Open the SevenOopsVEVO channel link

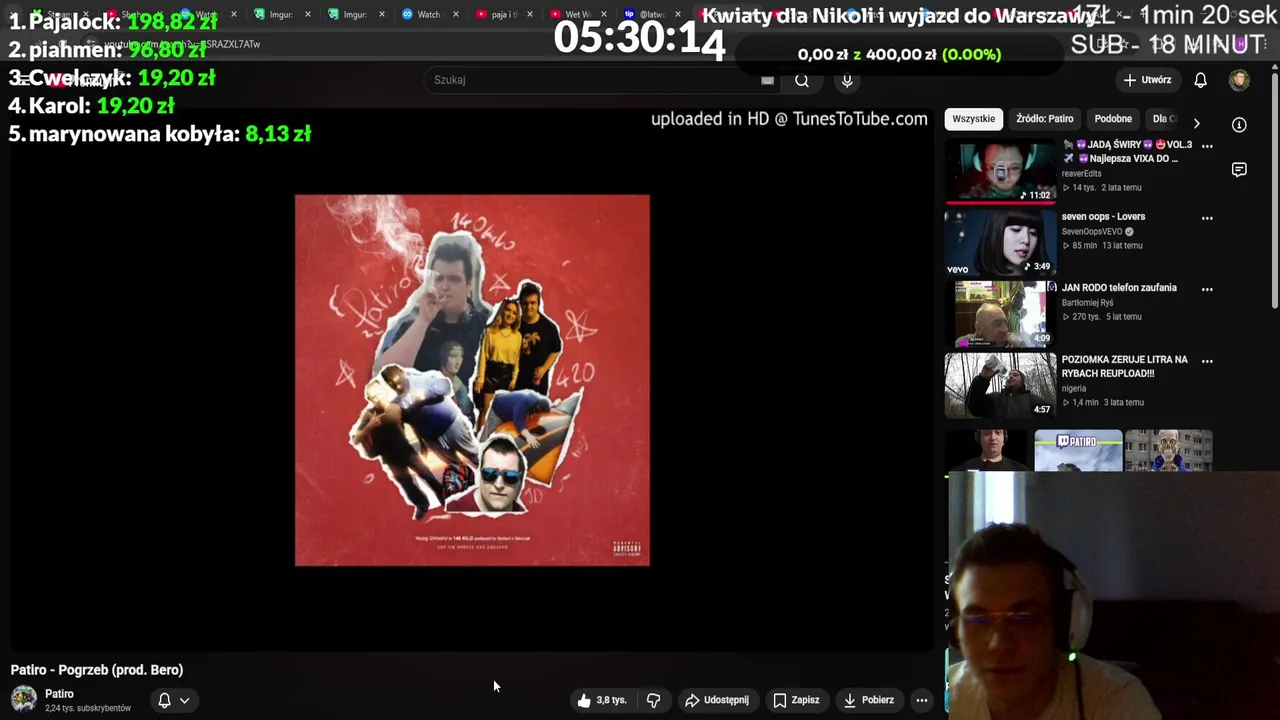1092,231
